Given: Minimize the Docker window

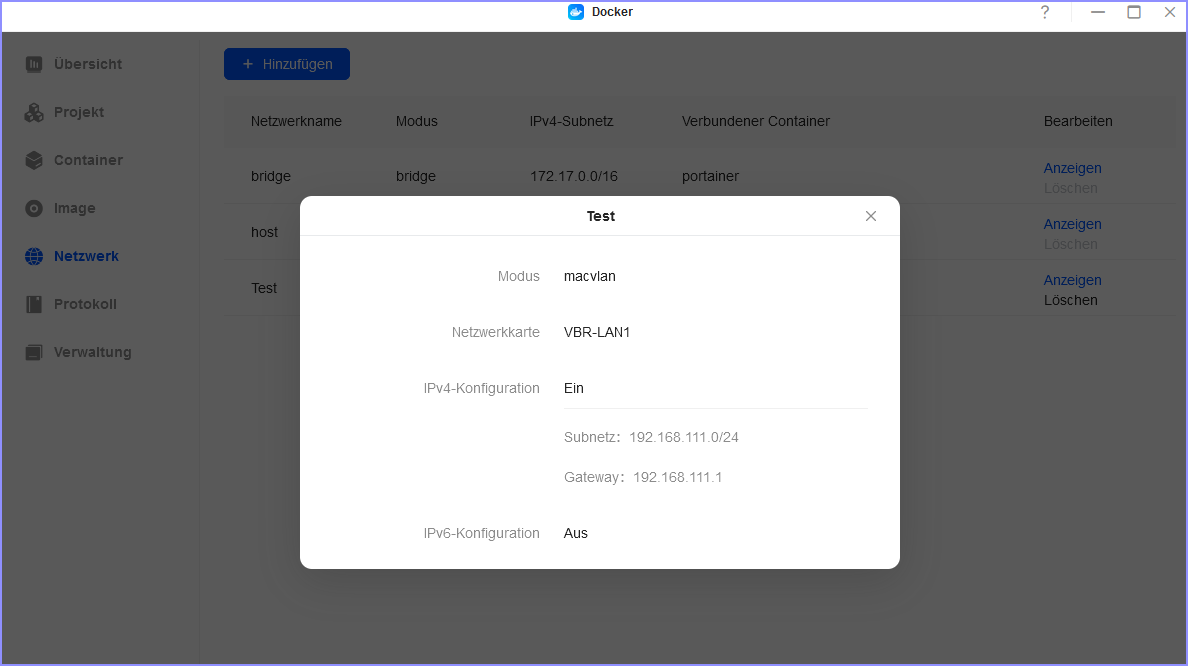Looking at the screenshot, I should pos(1098,12).
